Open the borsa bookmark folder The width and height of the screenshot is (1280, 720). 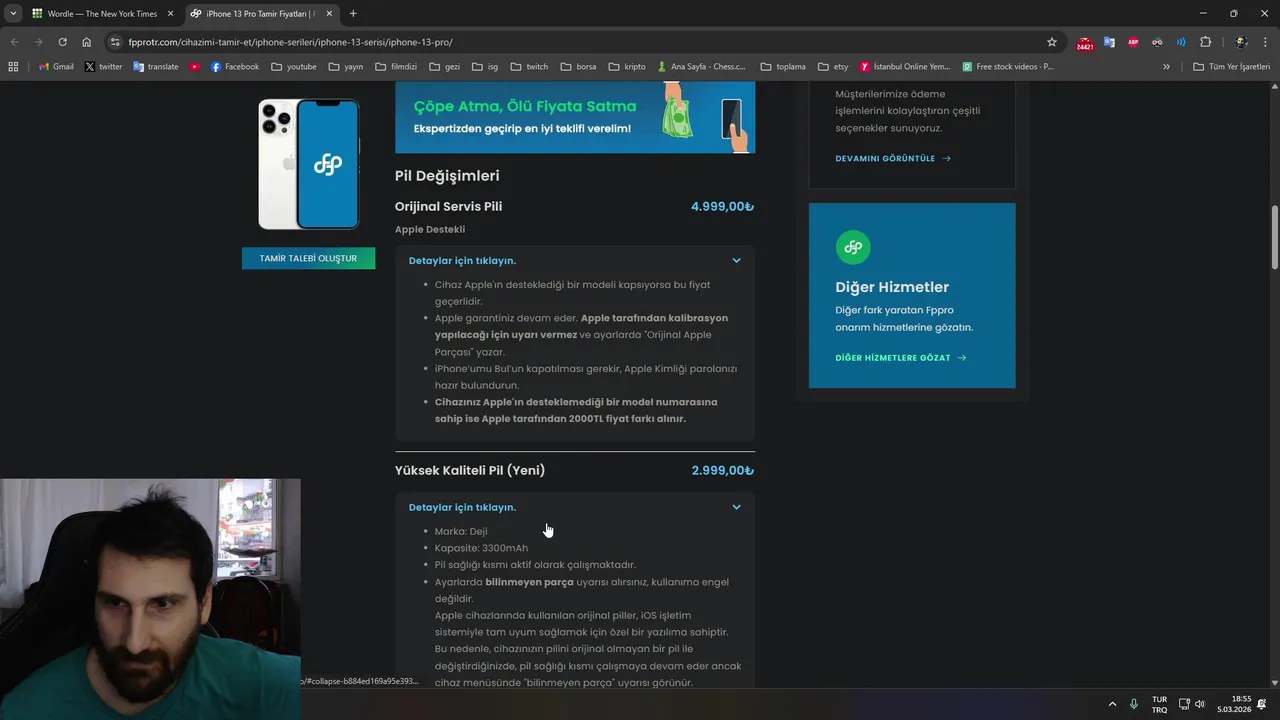tap(578, 67)
